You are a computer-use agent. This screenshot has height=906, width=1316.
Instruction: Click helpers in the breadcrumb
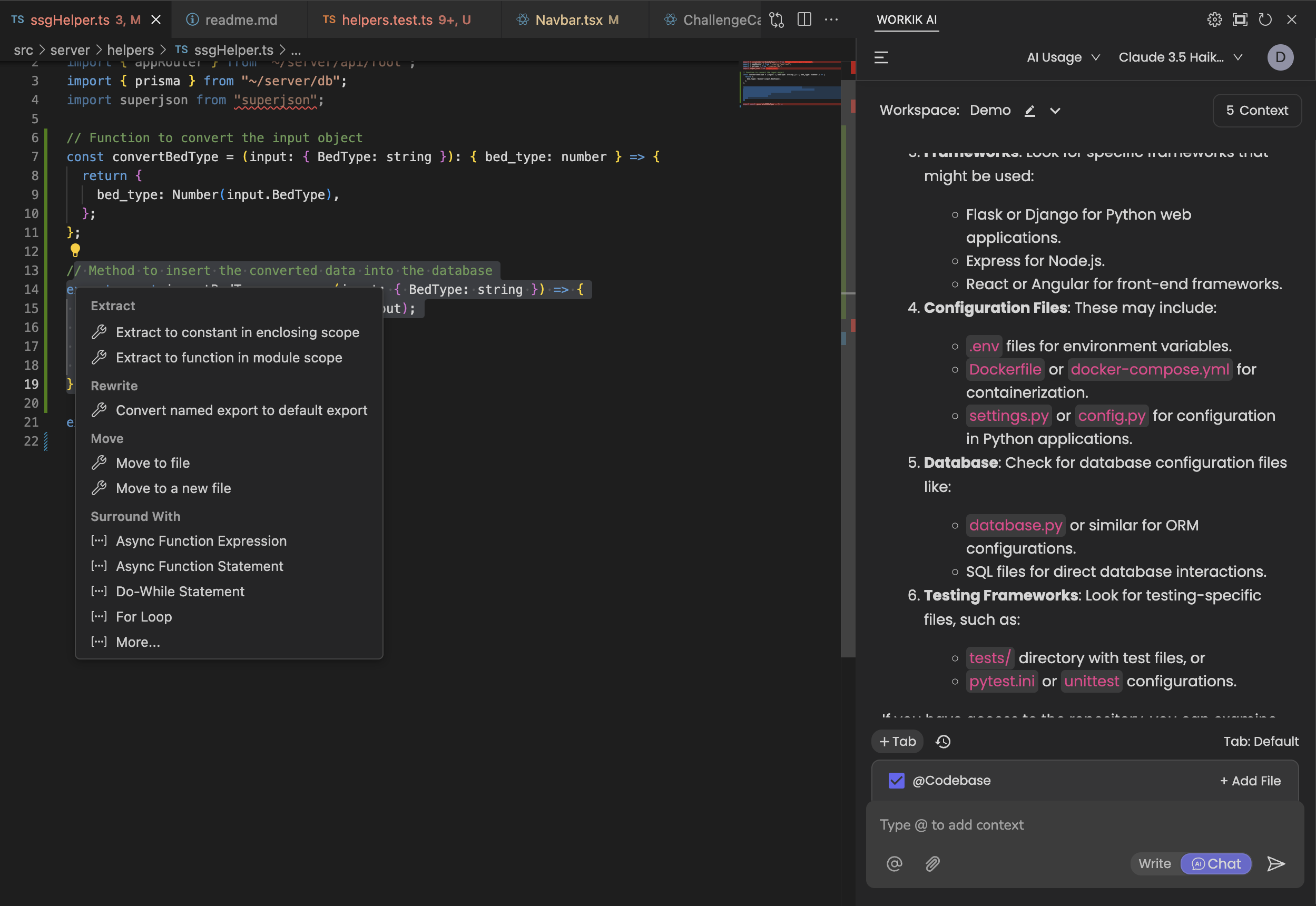(x=131, y=50)
